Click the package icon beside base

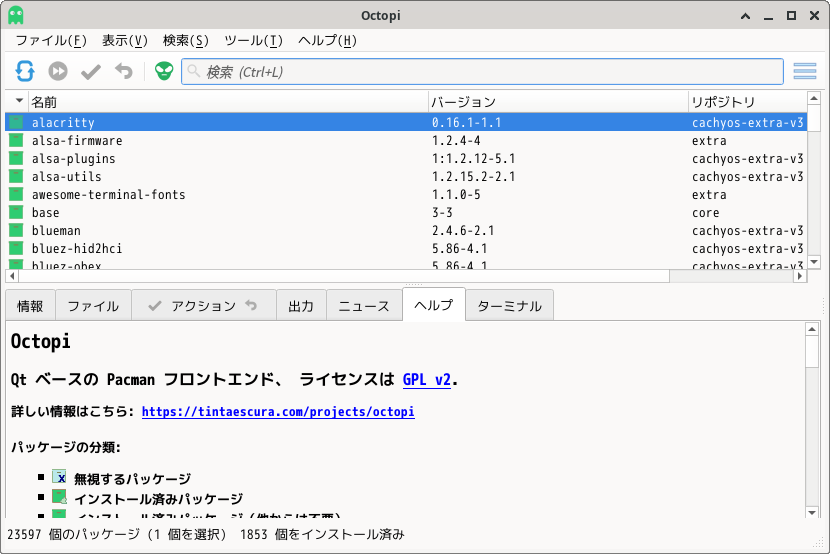tap(16, 212)
